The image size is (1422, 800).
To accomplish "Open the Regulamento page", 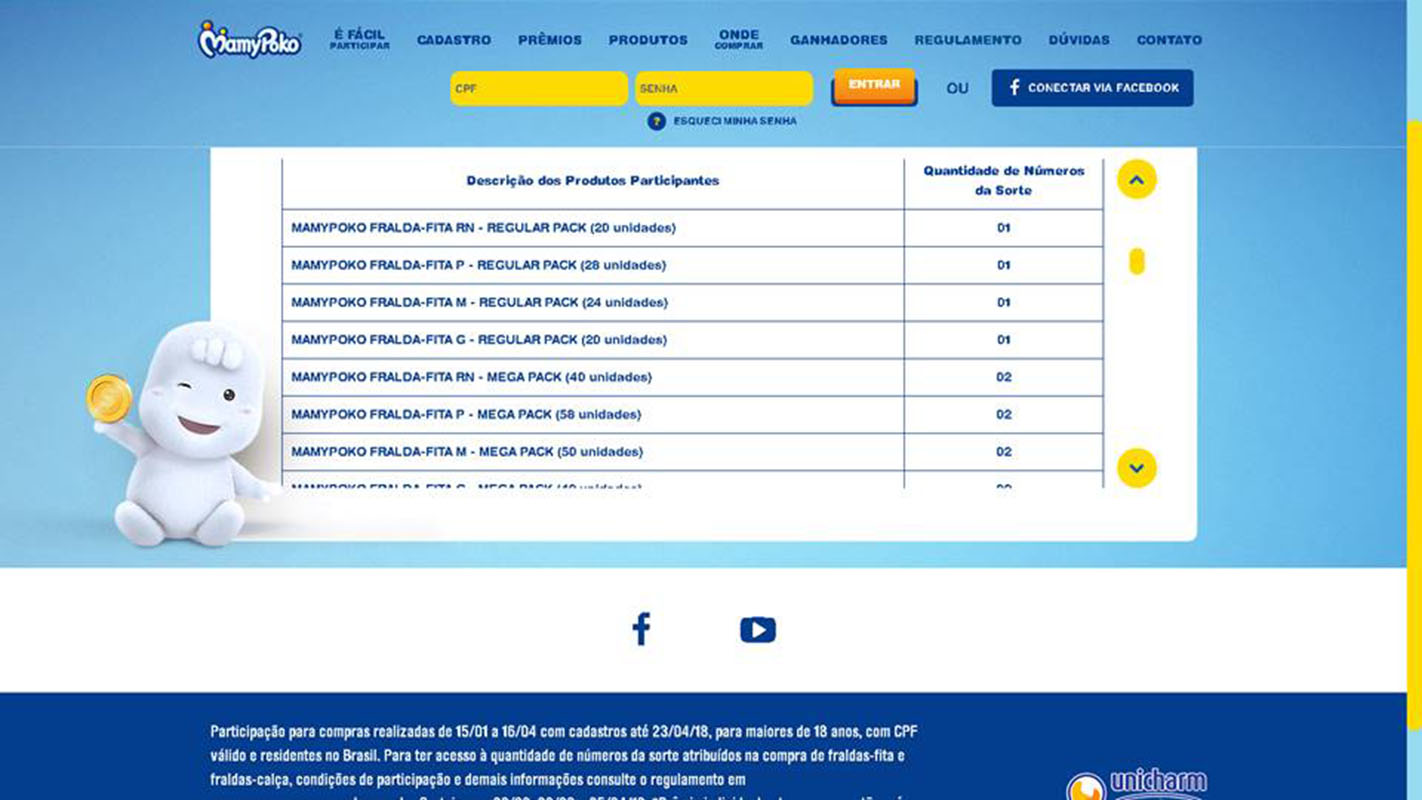I will click(968, 40).
